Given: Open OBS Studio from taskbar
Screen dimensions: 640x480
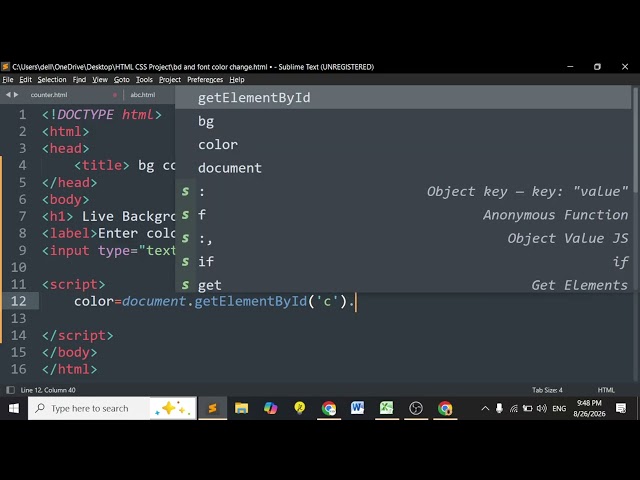Looking at the screenshot, I should click(416, 408).
